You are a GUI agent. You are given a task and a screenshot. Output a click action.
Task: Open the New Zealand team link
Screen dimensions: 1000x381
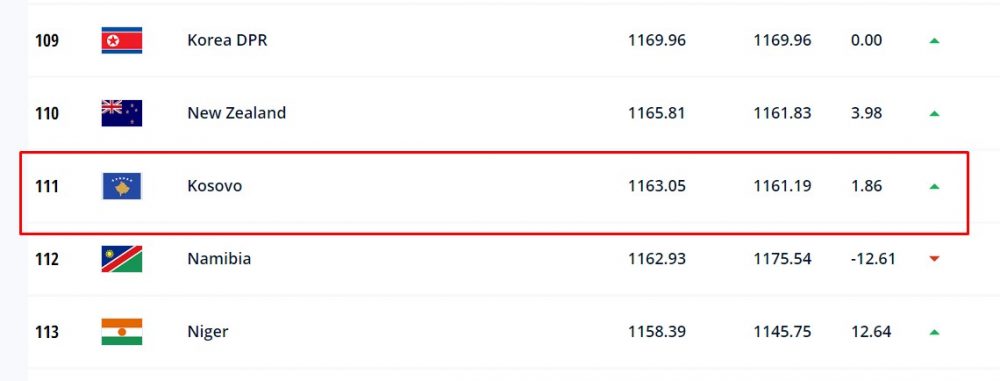point(237,113)
